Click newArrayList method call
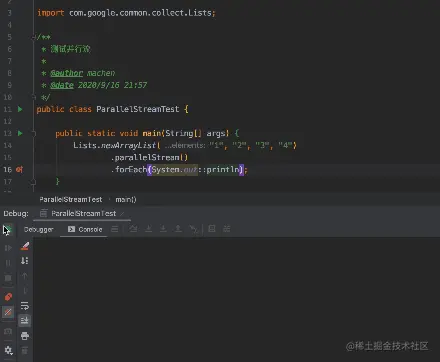This screenshot has height=362, width=440. click(128, 145)
